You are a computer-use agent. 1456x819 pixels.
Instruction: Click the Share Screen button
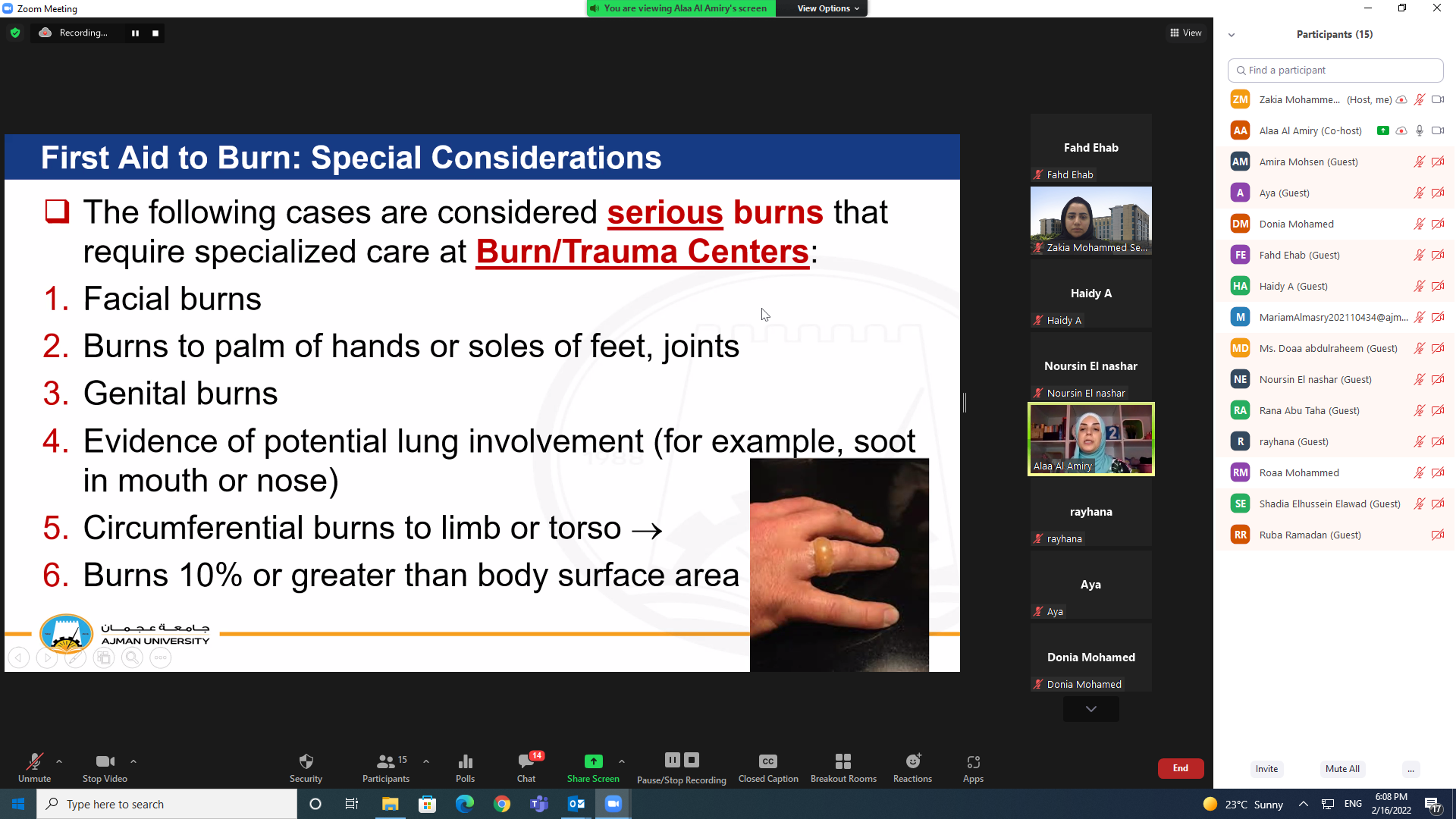[593, 767]
